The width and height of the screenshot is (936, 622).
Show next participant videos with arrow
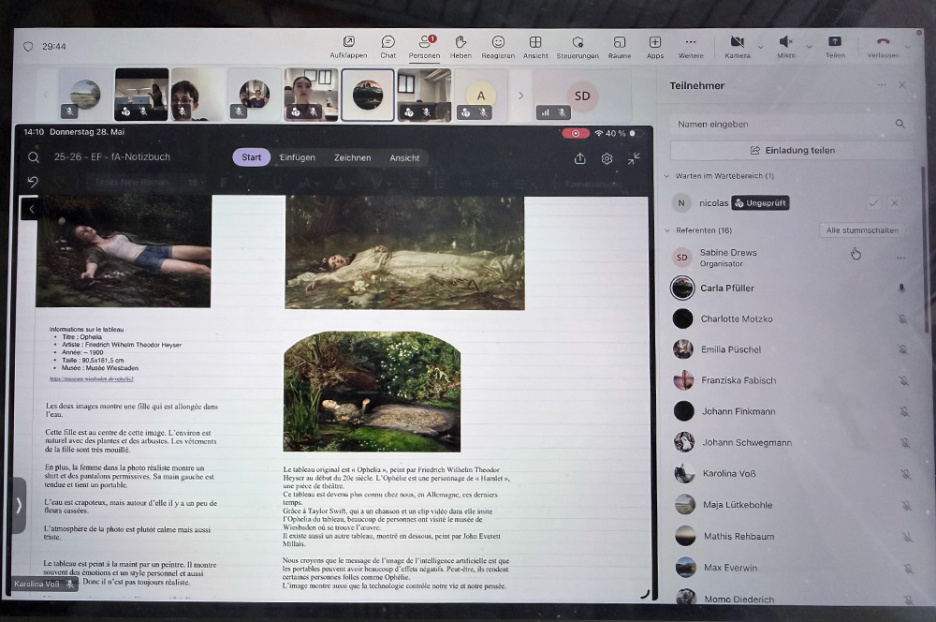(521, 96)
